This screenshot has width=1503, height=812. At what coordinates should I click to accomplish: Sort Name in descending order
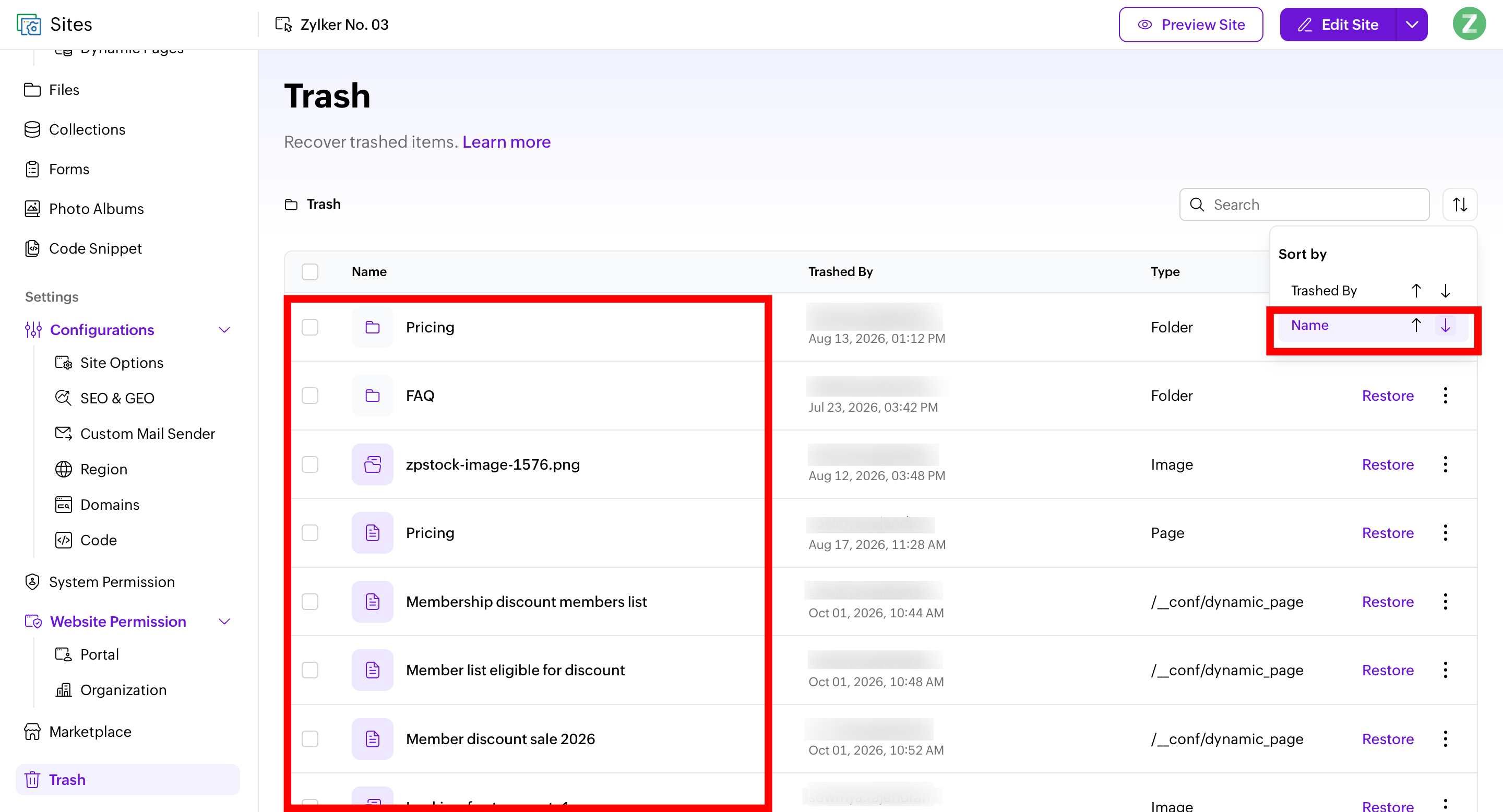[x=1445, y=326]
